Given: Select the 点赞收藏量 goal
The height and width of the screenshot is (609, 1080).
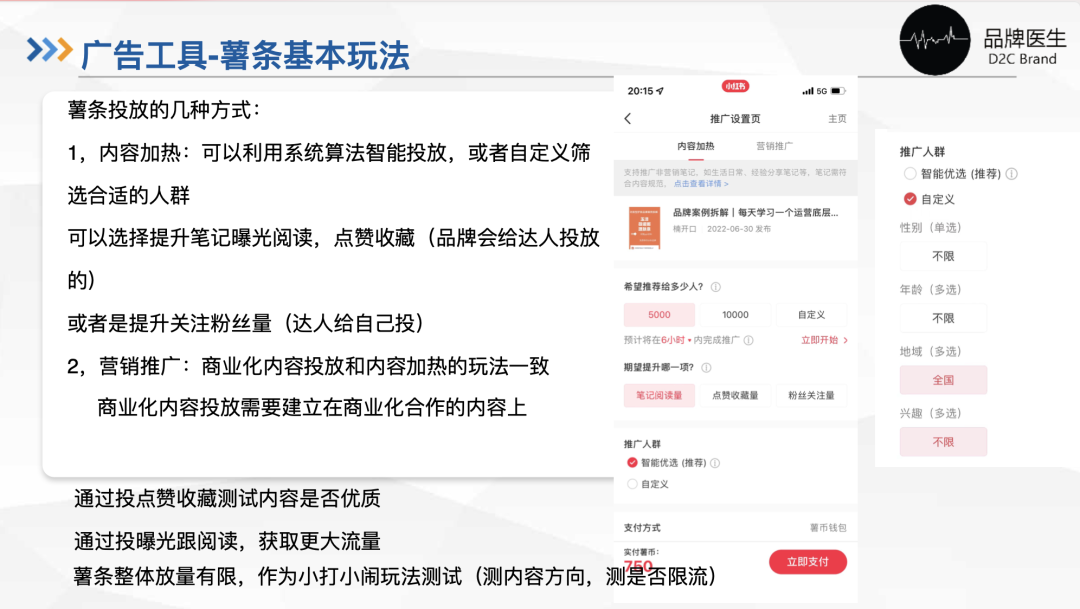Looking at the screenshot, I should pyautogui.click(x=735, y=395).
